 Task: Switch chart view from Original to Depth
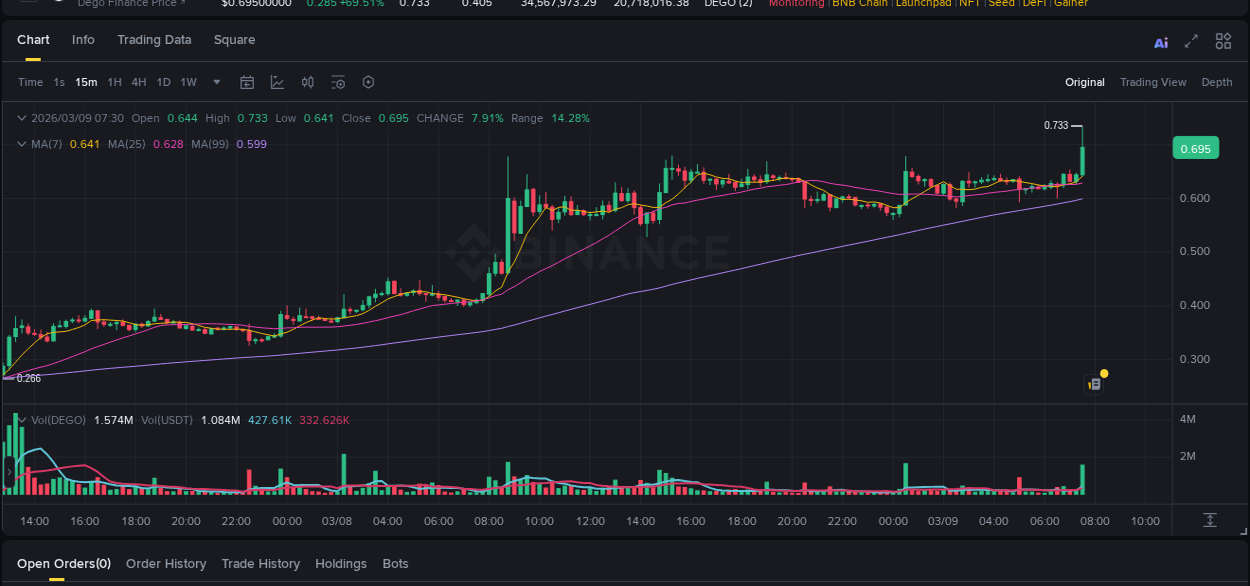[x=1217, y=82]
